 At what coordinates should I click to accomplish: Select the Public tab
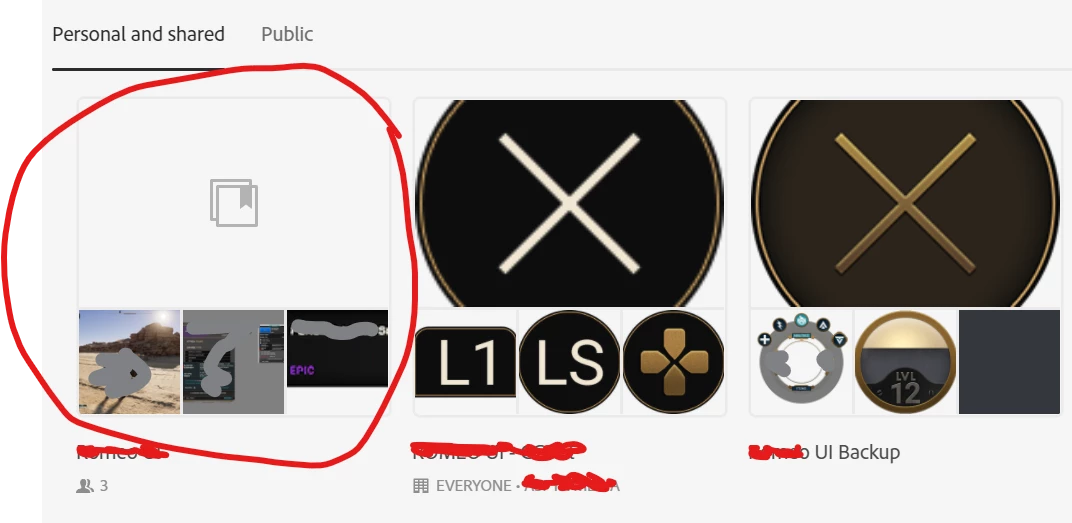click(x=287, y=34)
